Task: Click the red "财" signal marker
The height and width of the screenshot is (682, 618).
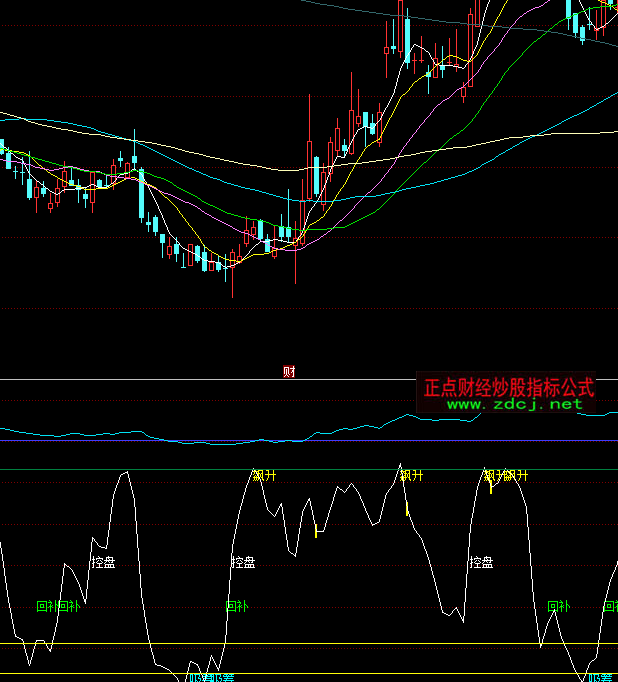Action: click(x=289, y=372)
